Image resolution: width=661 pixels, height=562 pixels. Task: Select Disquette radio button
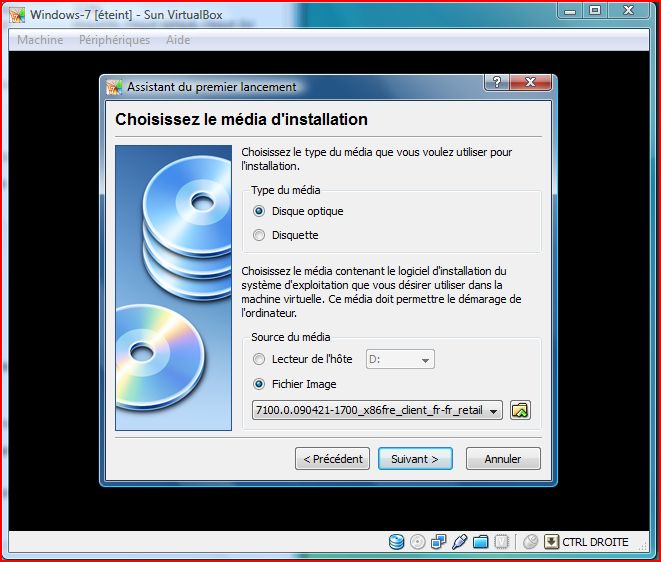259,235
